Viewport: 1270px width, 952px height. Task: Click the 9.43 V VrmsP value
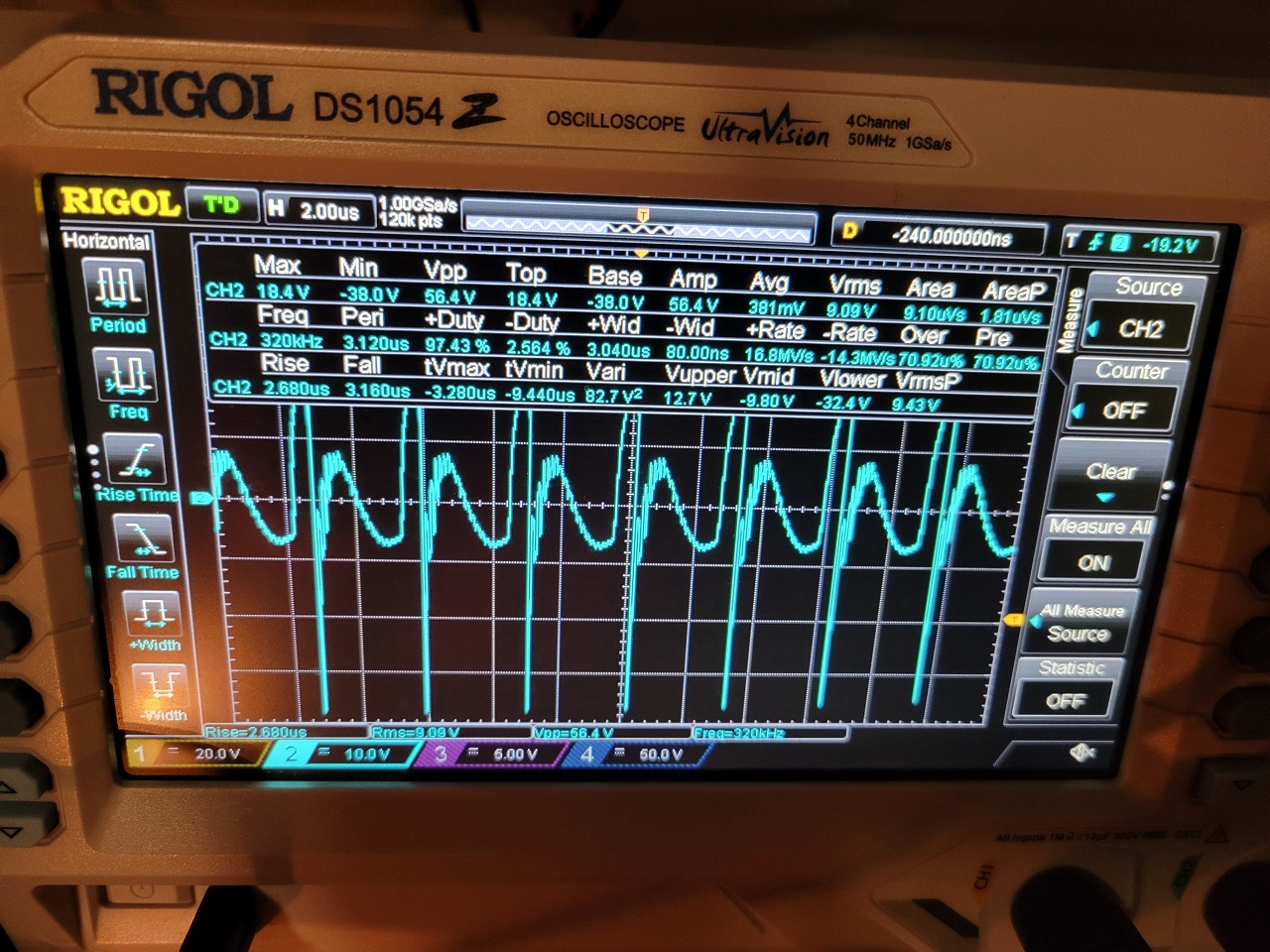(x=913, y=405)
